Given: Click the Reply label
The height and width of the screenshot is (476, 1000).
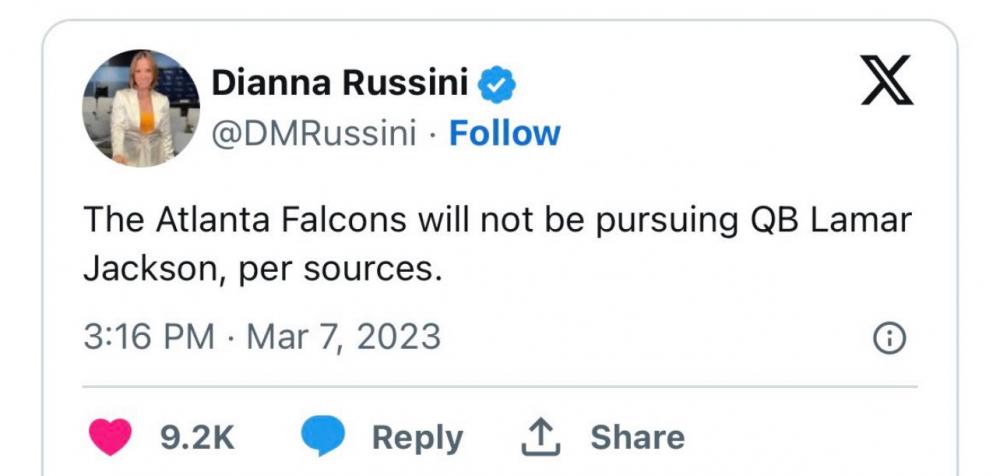Looking at the screenshot, I should (x=417, y=437).
